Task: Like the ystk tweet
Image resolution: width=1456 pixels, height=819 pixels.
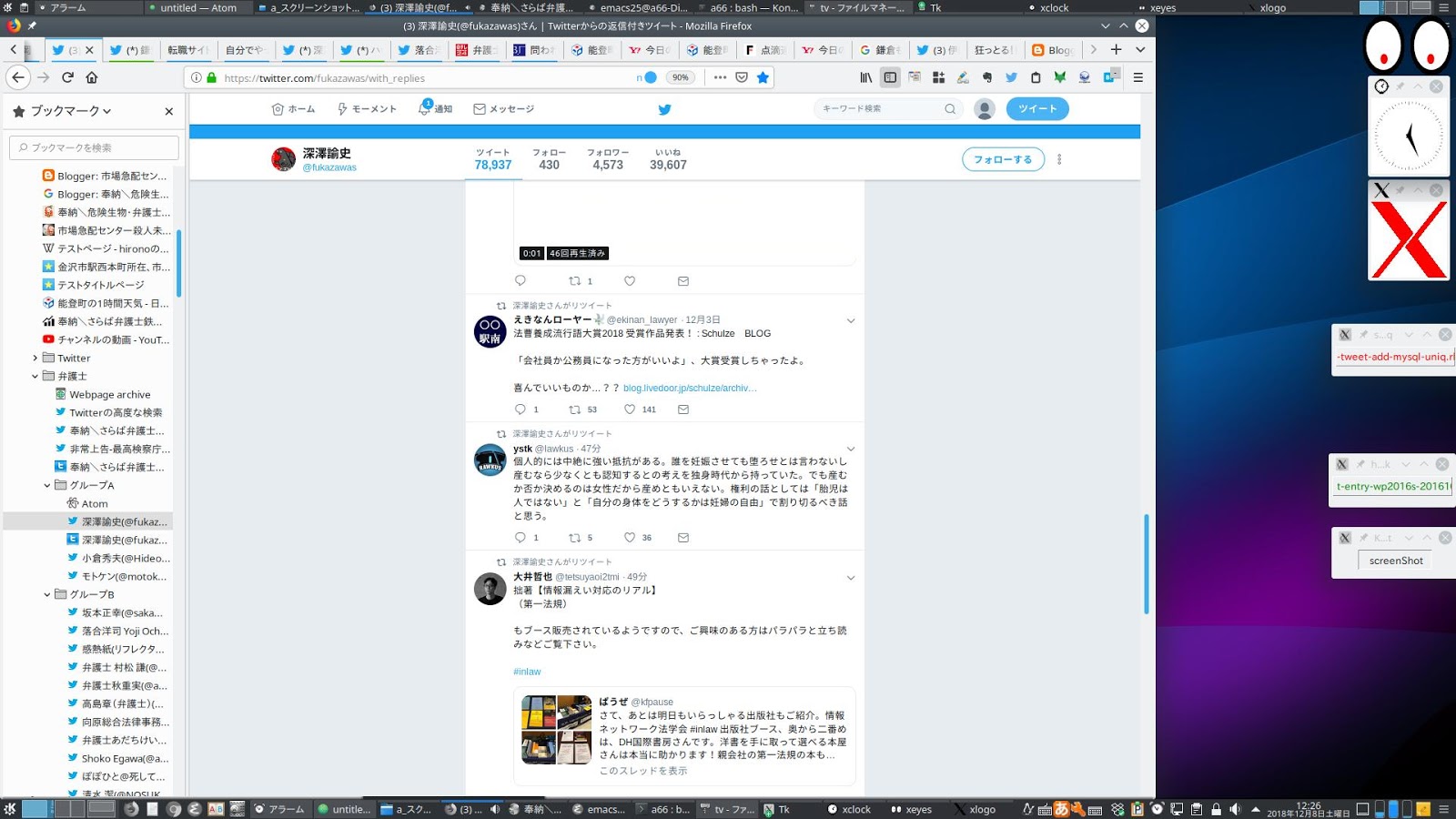Action: (x=630, y=538)
